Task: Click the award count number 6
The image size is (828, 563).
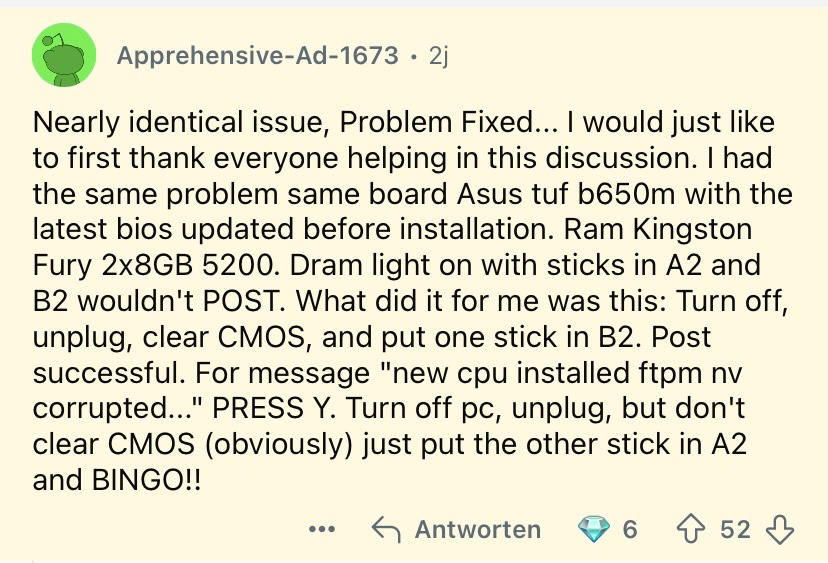Action: pos(629,529)
